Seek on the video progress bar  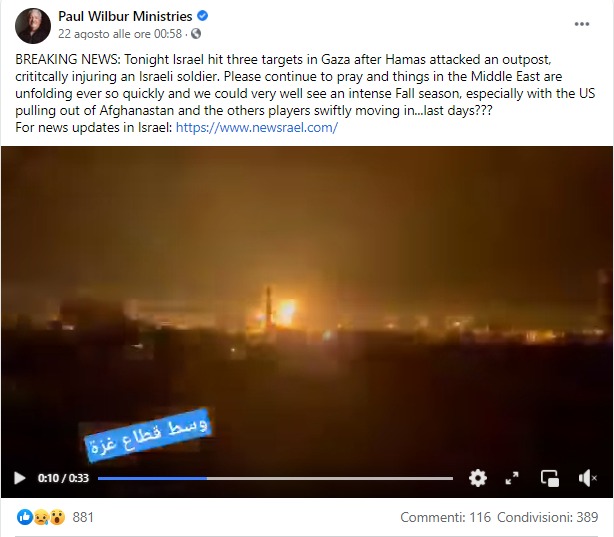(275, 478)
